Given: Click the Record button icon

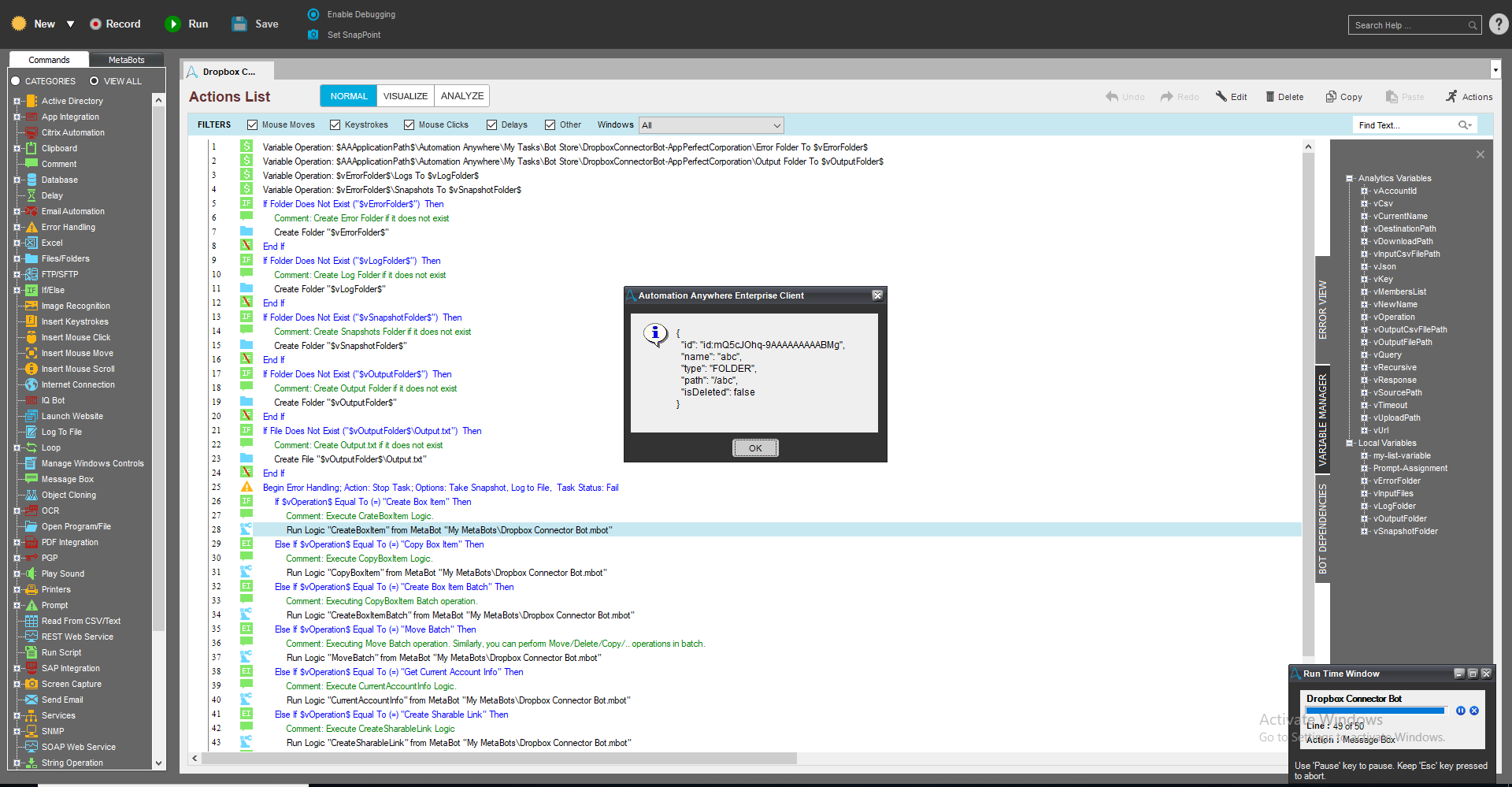Looking at the screenshot, I should (x=95, y=24).
